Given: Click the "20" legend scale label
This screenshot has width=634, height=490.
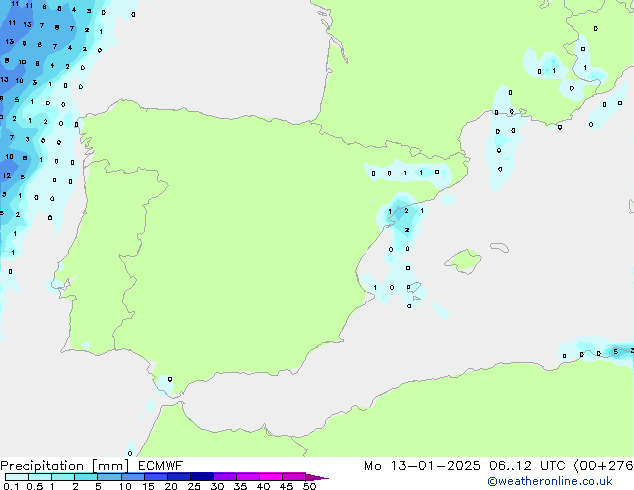Looking at the screenshot, I should click(171, 486).
